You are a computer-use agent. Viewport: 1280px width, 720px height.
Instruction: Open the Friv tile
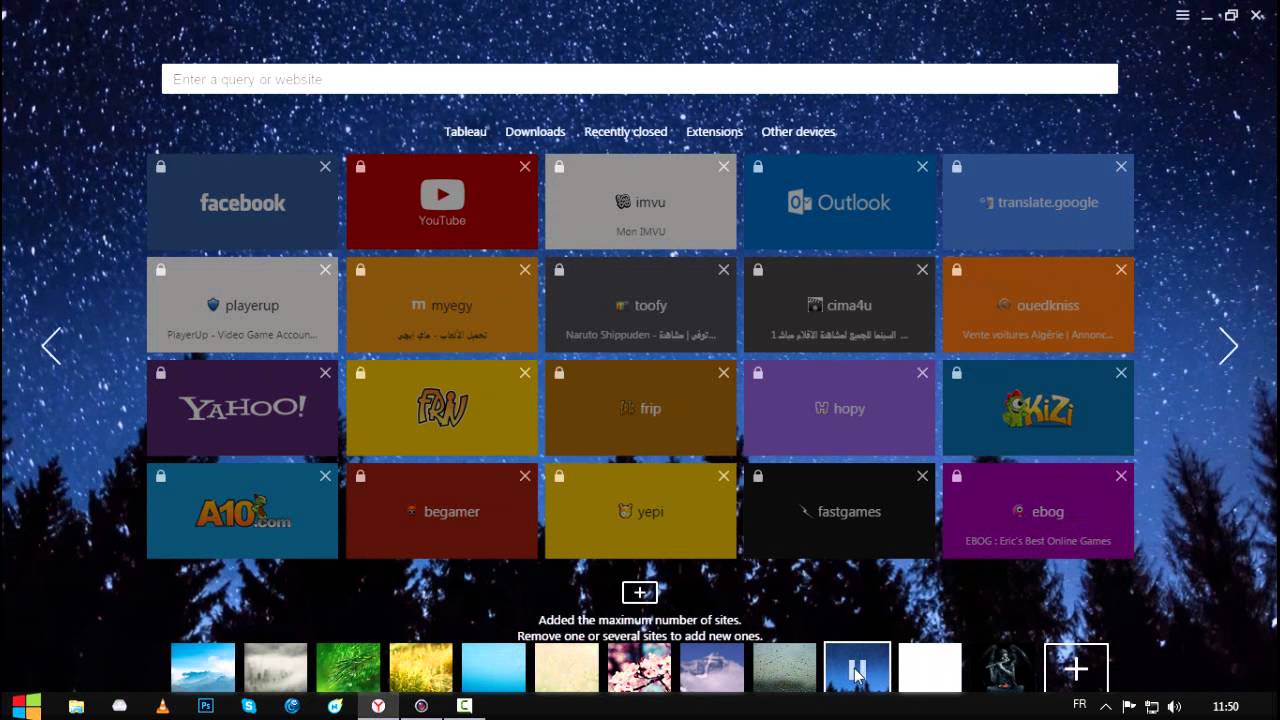click(x=442, y=408)
